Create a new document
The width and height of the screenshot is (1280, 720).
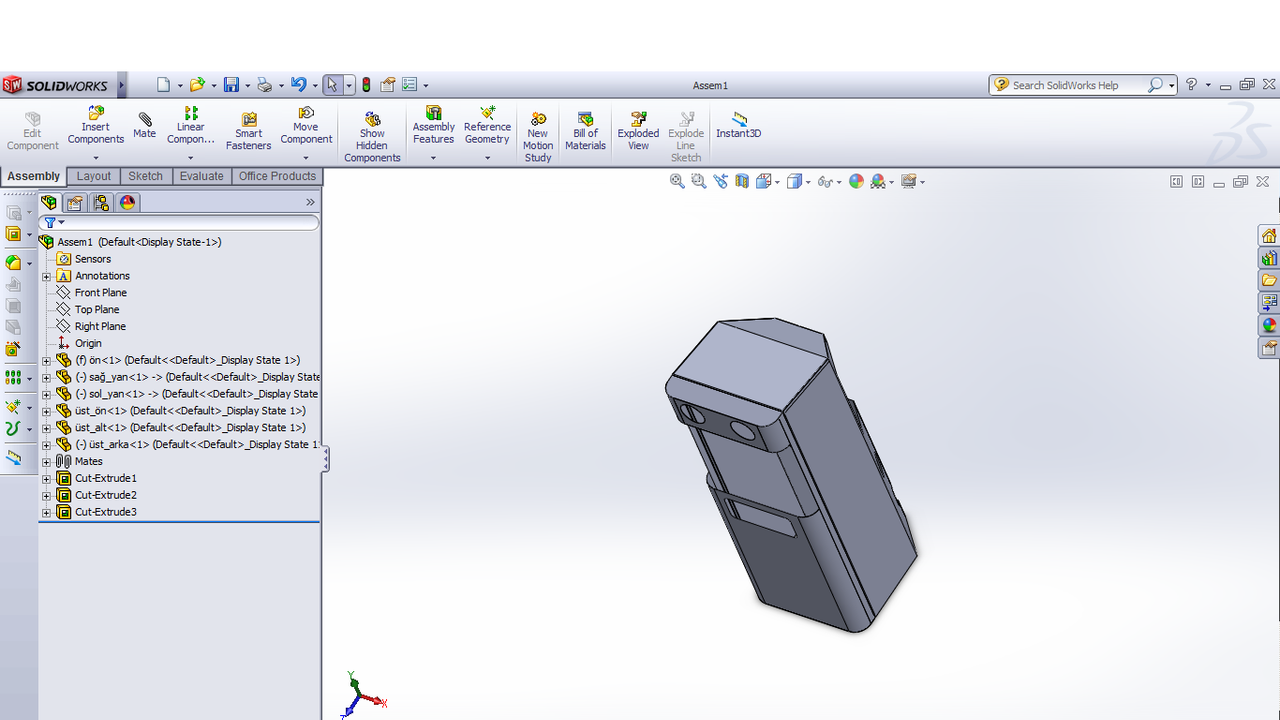[x=164, y=85]
